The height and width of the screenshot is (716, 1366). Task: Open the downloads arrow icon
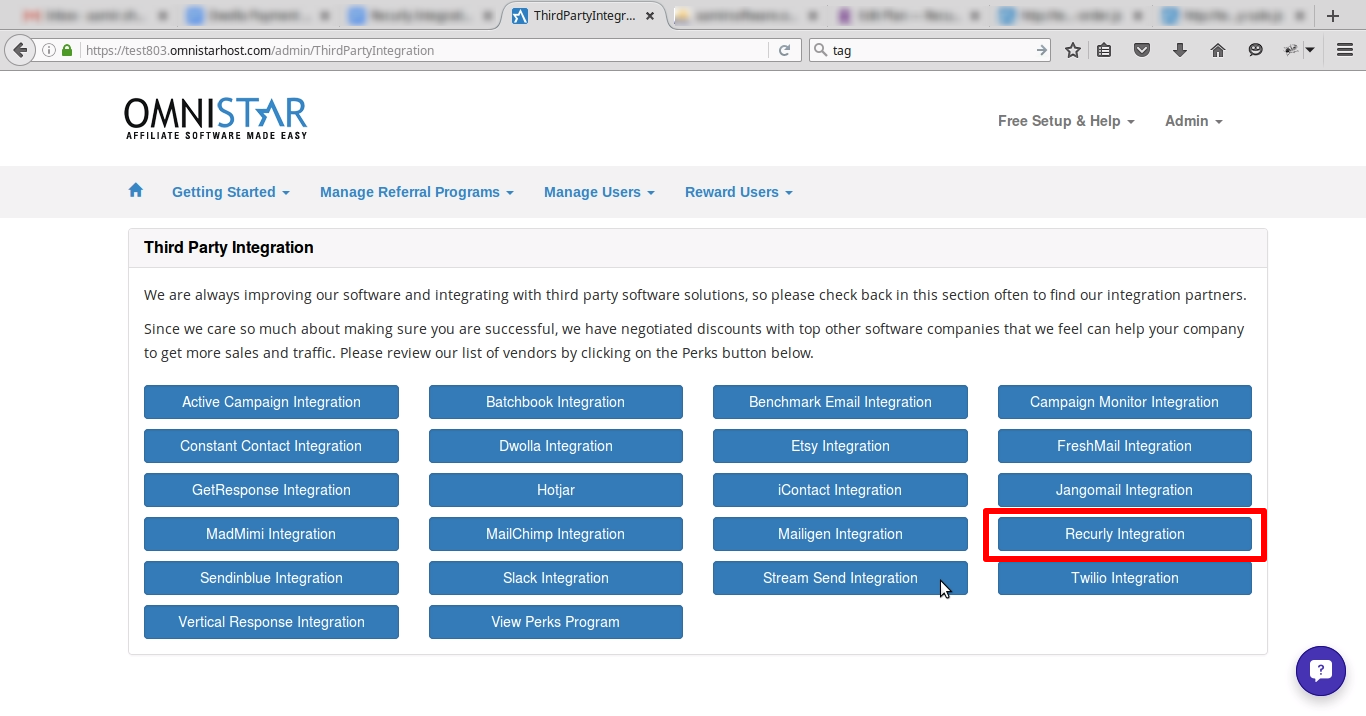1180,50
